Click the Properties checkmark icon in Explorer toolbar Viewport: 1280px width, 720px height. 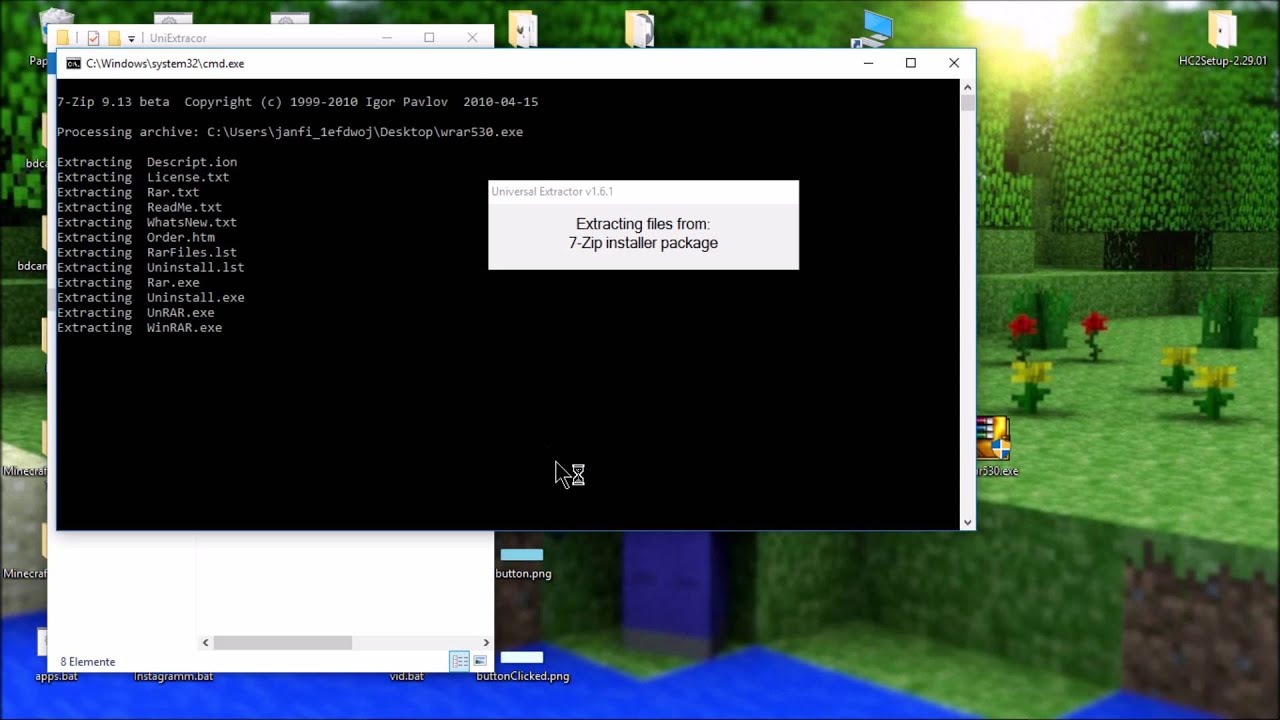pos(93,38)
